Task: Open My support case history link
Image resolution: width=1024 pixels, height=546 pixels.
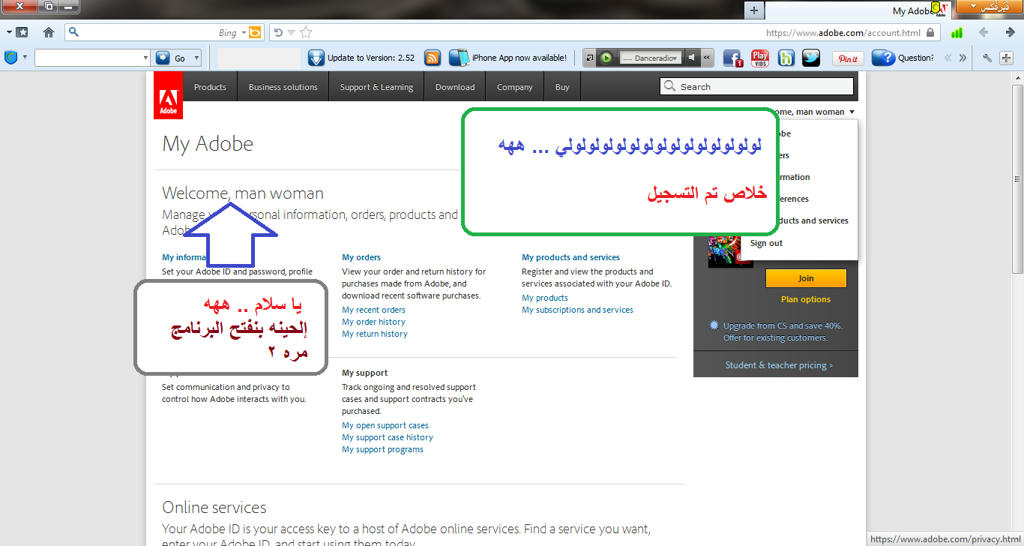Action: click(x=387, y=438)
